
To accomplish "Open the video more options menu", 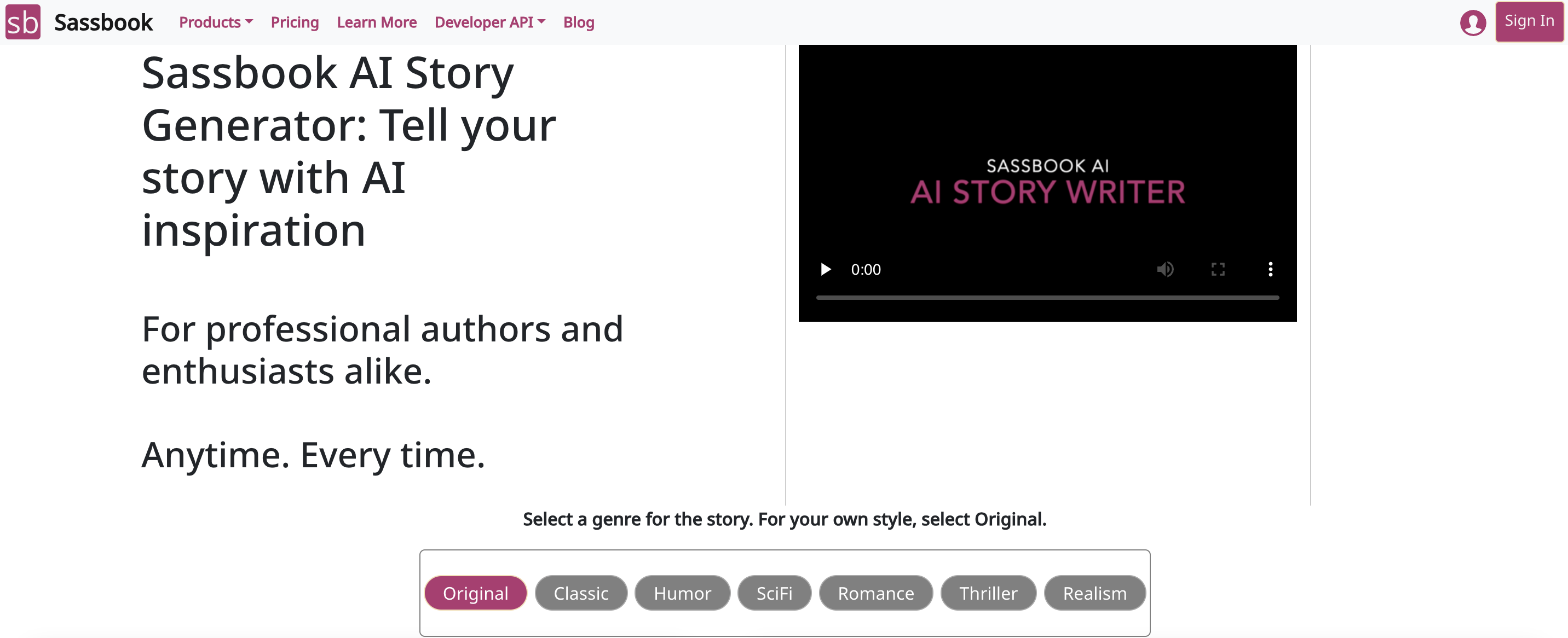I will pos(1270,269).
